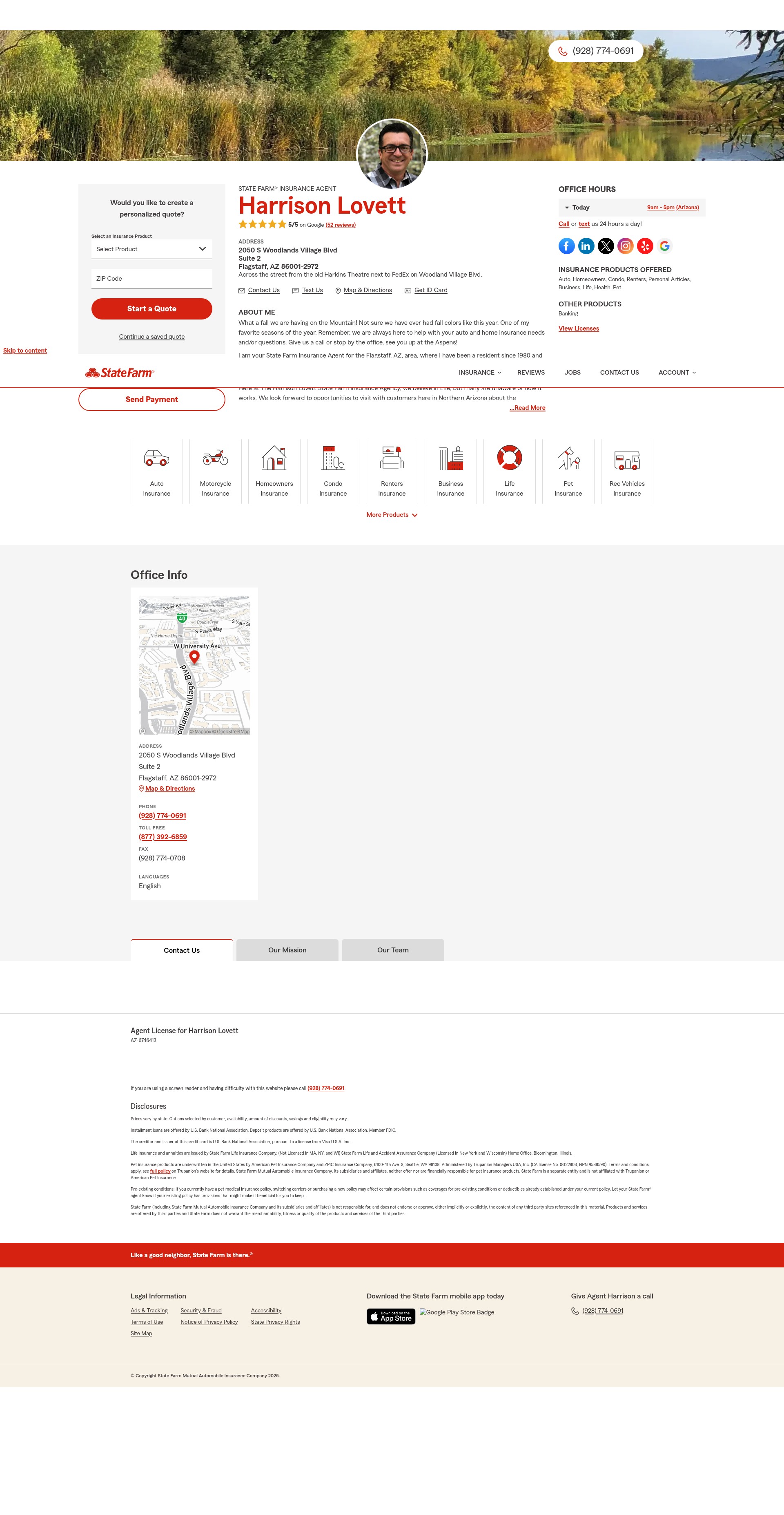Image resolution: width=784 pixels, height=1515 pixels.
Task: Click office phone (928) 774-0691 in Office Info
Action: click(162, 816)
